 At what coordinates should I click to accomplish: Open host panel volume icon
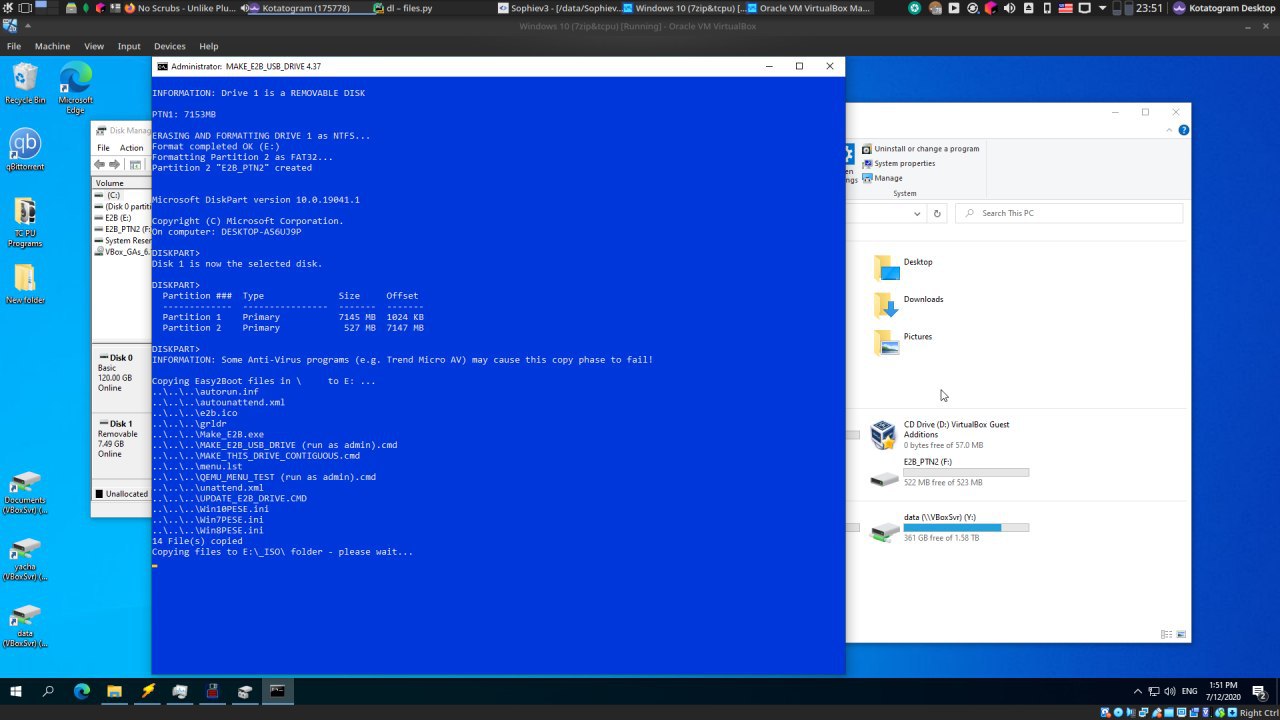[x=1008, y=8]
